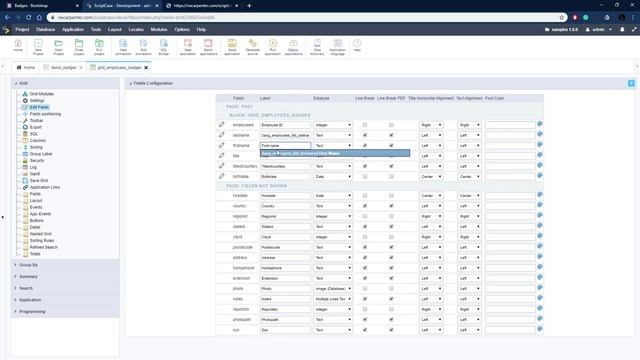Toggle Line Break PDF checkbox for homephone
This screenshot has height=360, width=640.
click(x=391, y=268)
